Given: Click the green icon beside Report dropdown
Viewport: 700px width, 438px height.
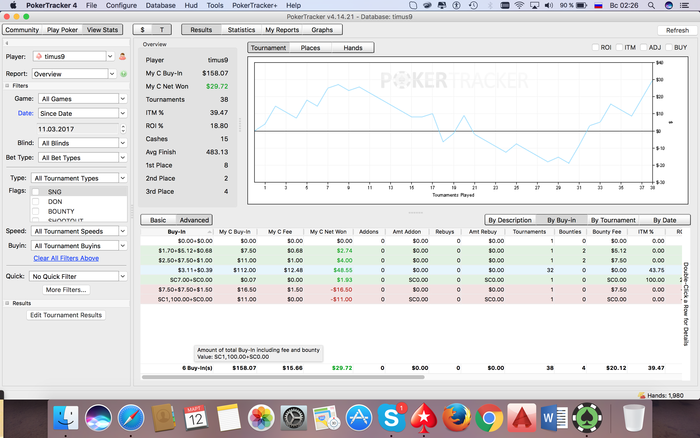Looking at the screenshot, I should 124,74.
